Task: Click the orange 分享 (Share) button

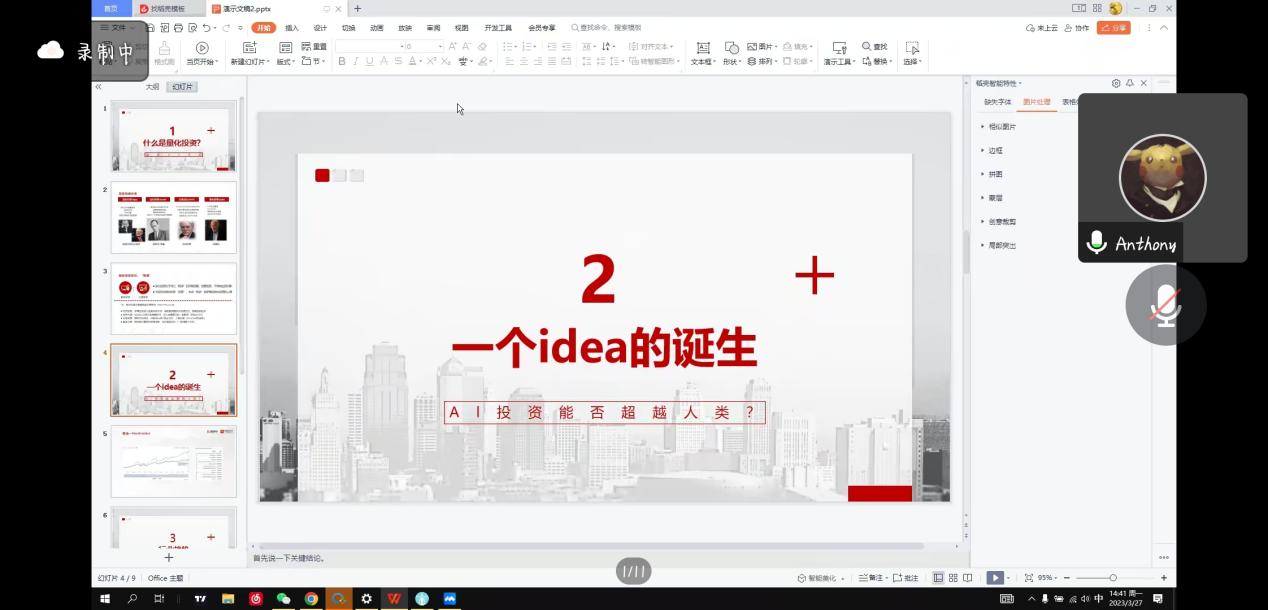Action: click(1113, 28)
